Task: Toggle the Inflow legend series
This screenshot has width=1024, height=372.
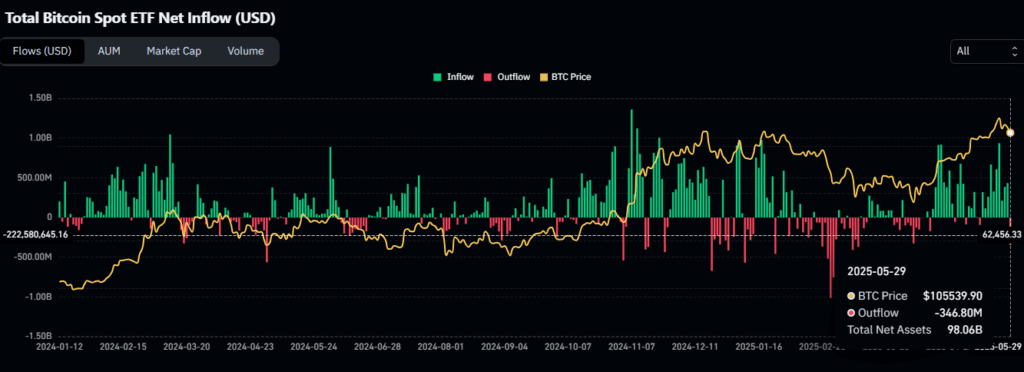Action: 453,77
